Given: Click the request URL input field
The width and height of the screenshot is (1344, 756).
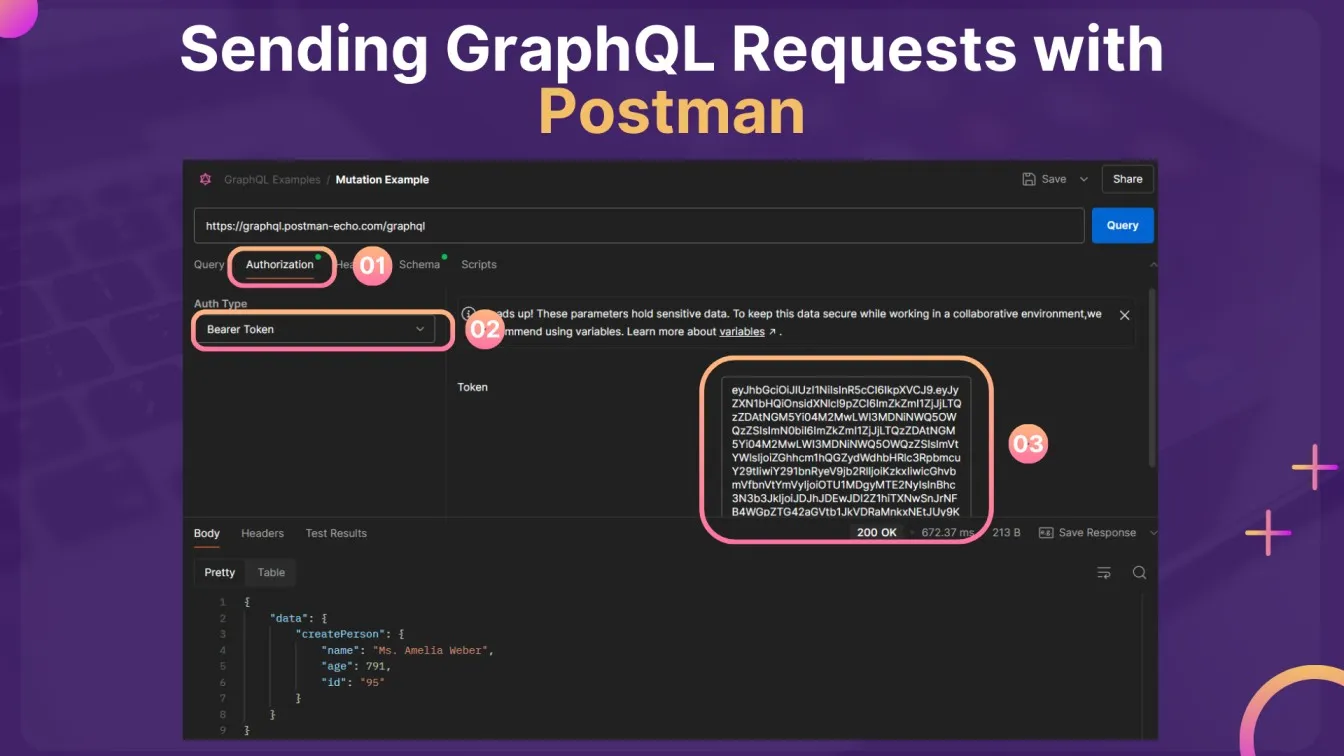Looking at the screenshot, I should click(x=639, y=226).
